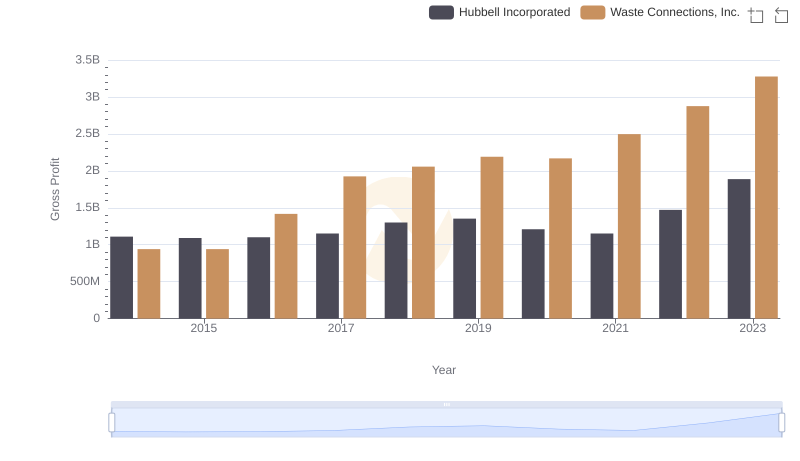Toggle Waste Connections, Inc. legend series
Screen dimensions: 800x461
point(660,12)
